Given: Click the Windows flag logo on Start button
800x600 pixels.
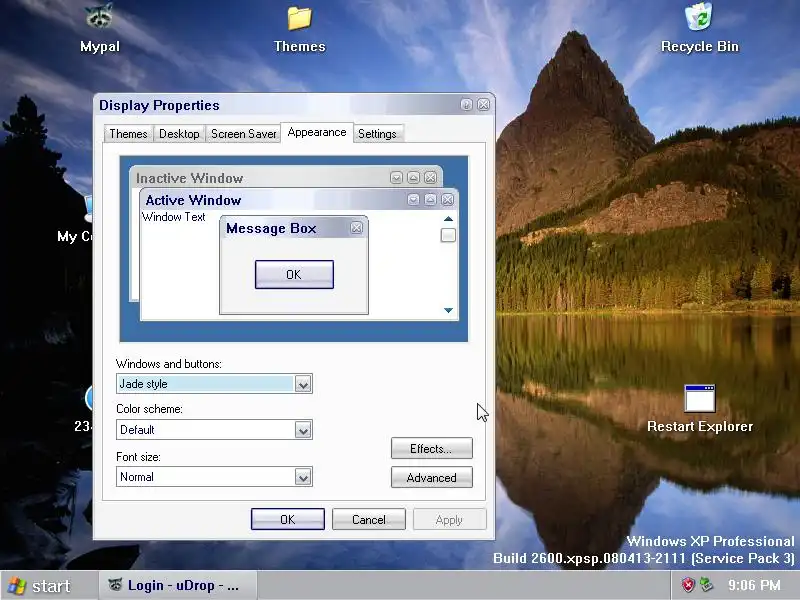Looking at the screenshot, I should click(16, 586).
